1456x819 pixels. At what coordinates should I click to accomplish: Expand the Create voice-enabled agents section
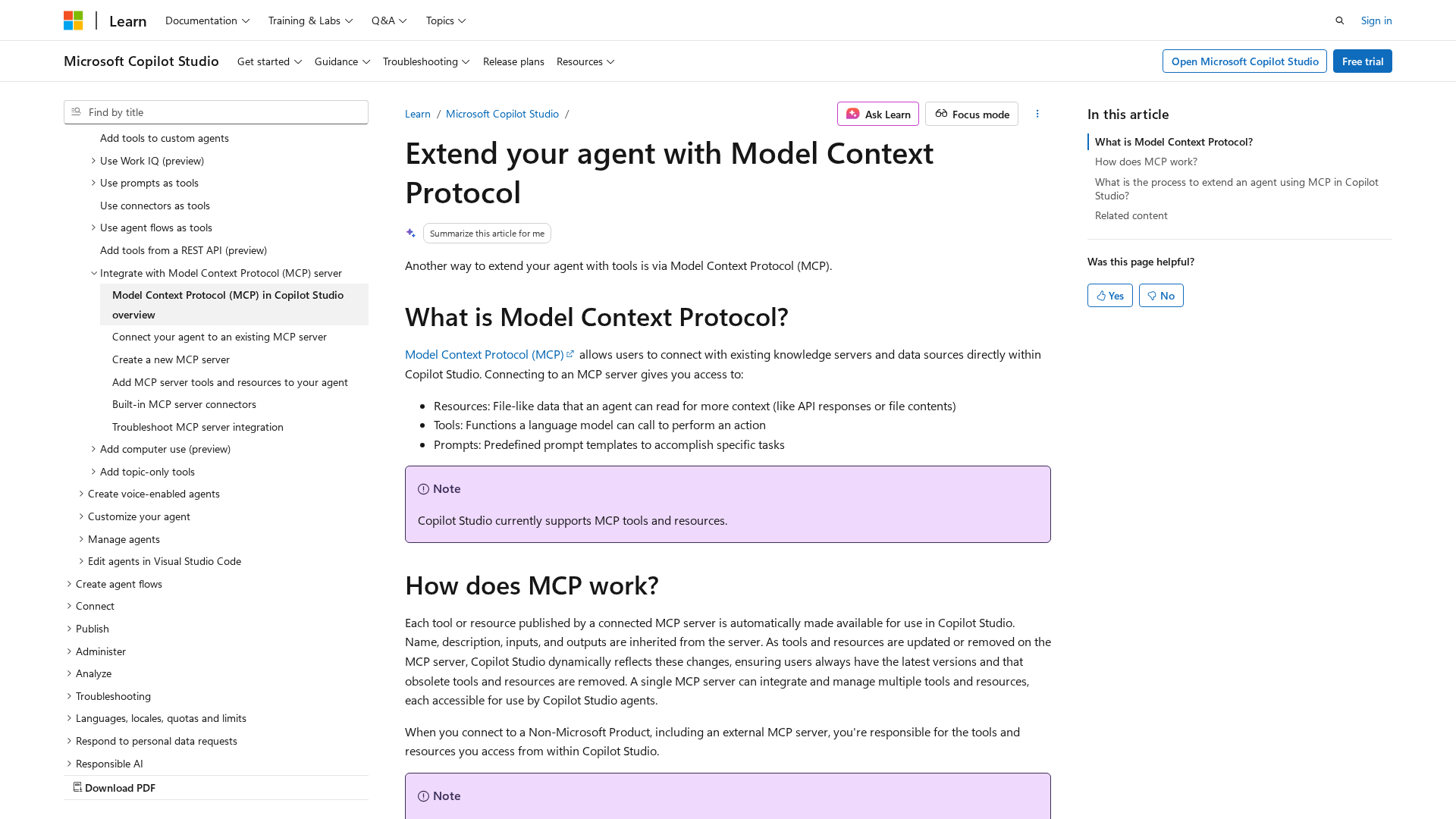[x=81, y=494]
